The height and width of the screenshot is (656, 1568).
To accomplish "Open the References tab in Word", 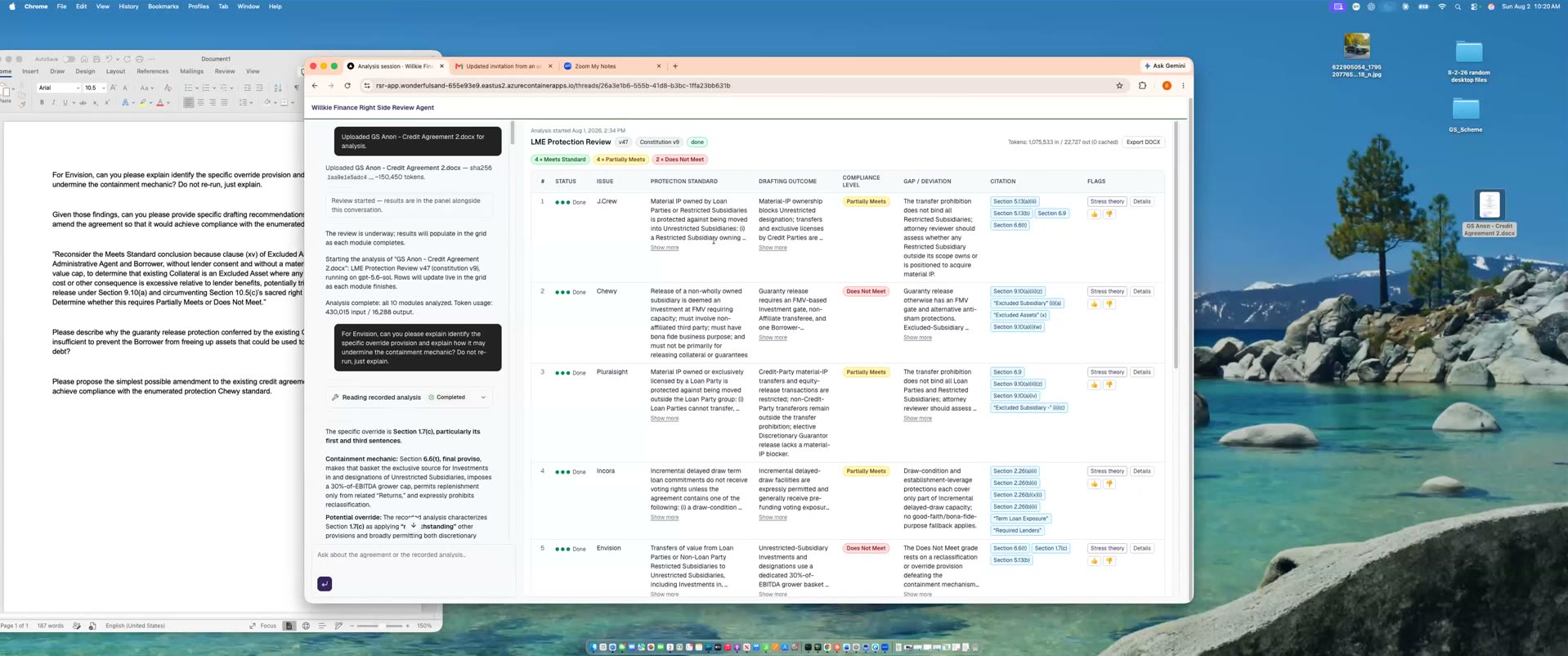I will pos(152,71).
